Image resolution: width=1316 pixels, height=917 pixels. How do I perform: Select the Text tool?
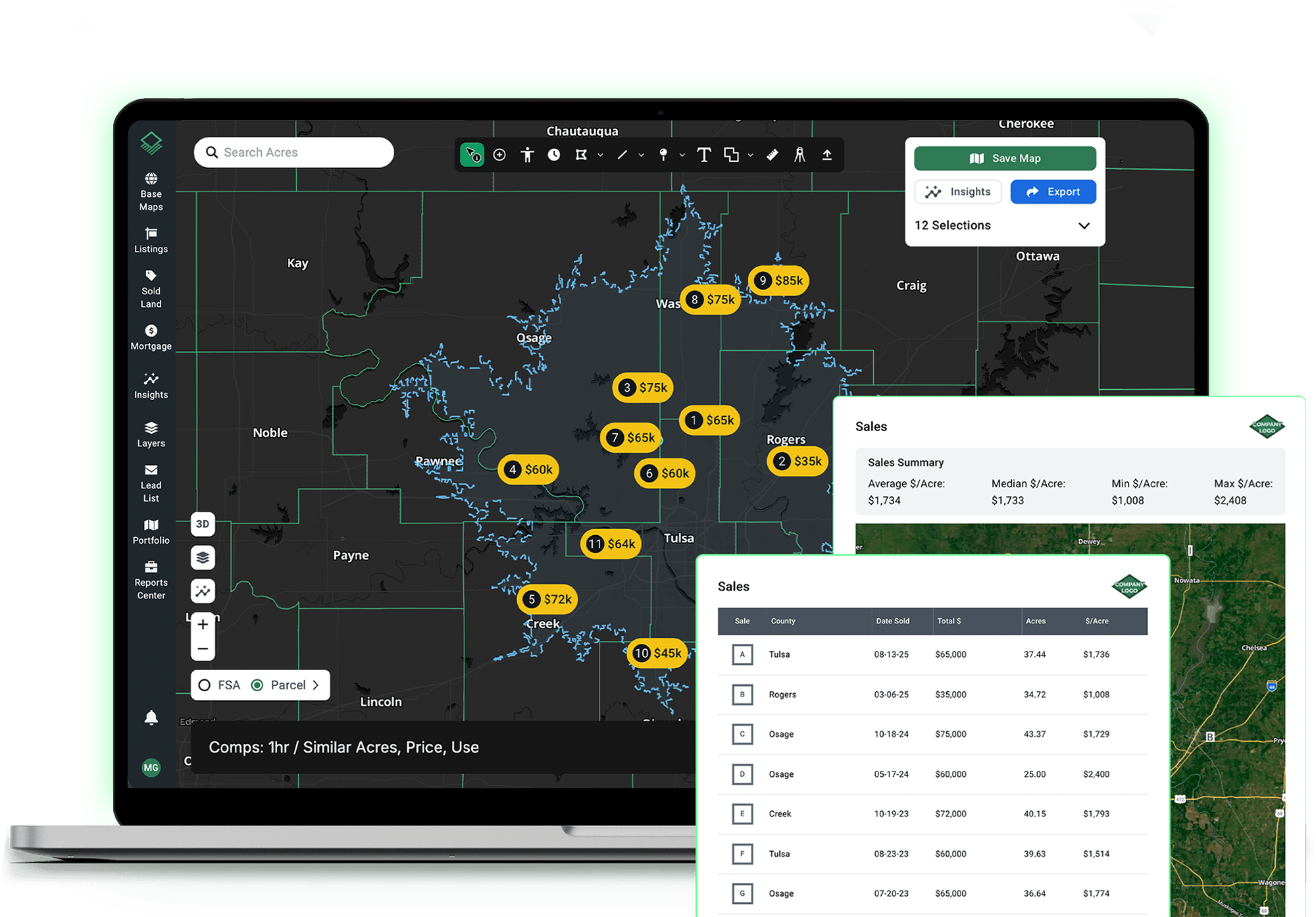click(704, 155)
